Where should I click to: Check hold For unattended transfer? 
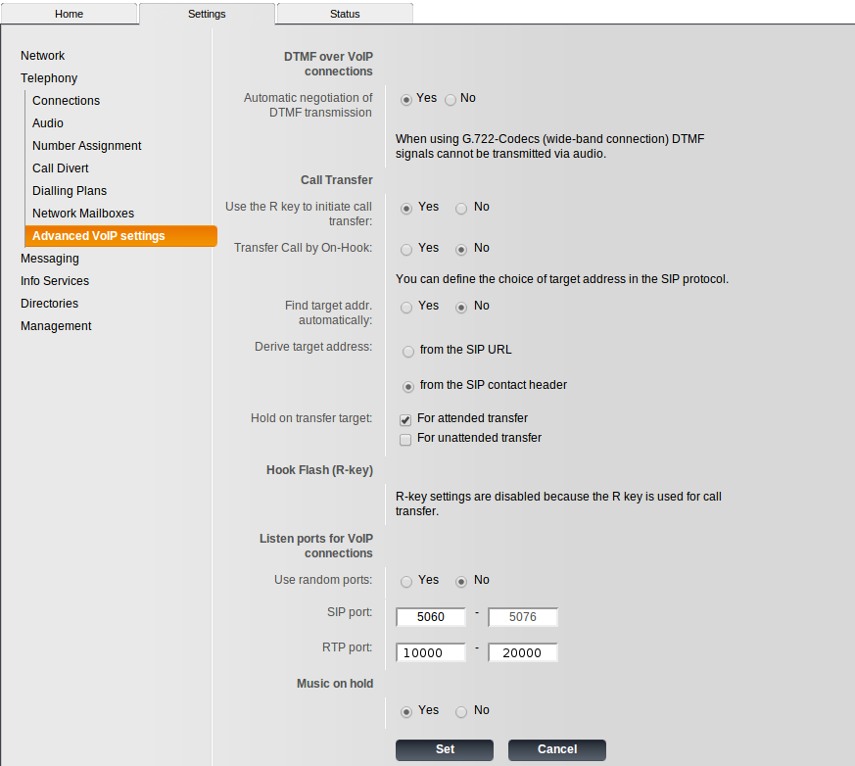(x=406, y=440)
